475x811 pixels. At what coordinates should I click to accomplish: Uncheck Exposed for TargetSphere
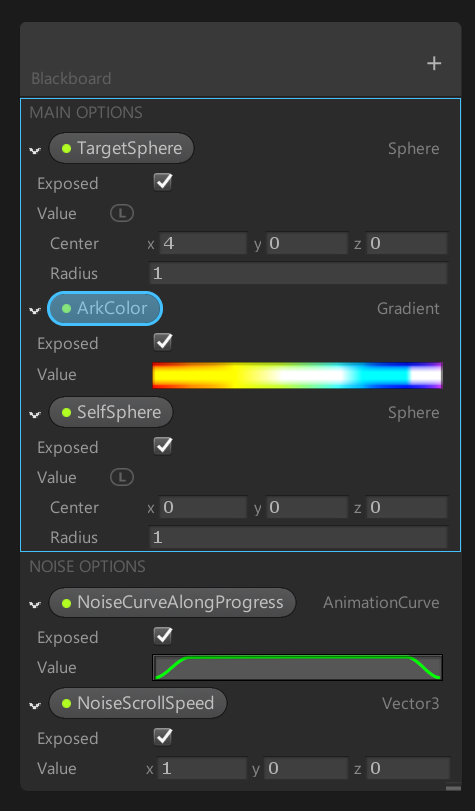tap(163, 183)
